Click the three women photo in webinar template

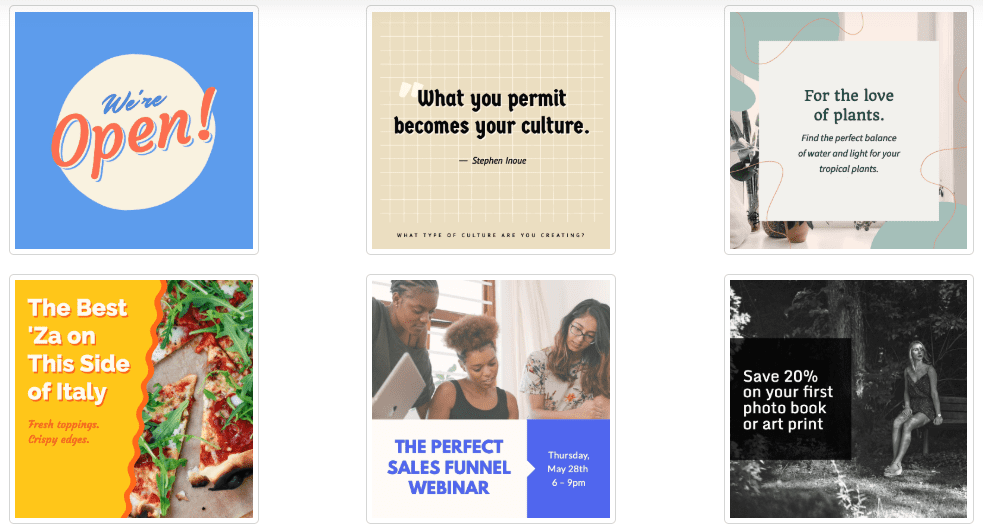[491, 350]
